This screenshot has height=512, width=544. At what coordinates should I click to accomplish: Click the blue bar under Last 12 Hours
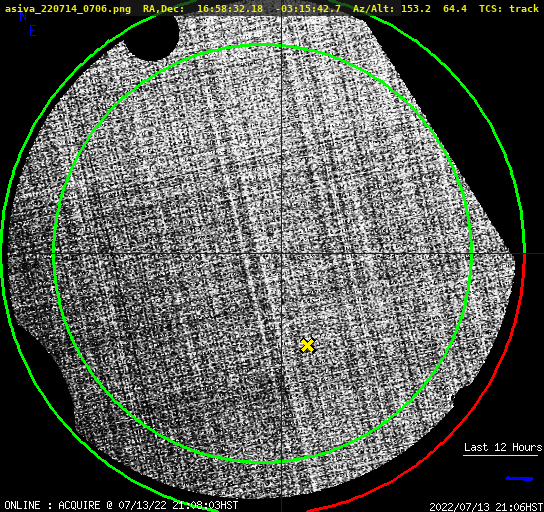(x=519, y=479)
